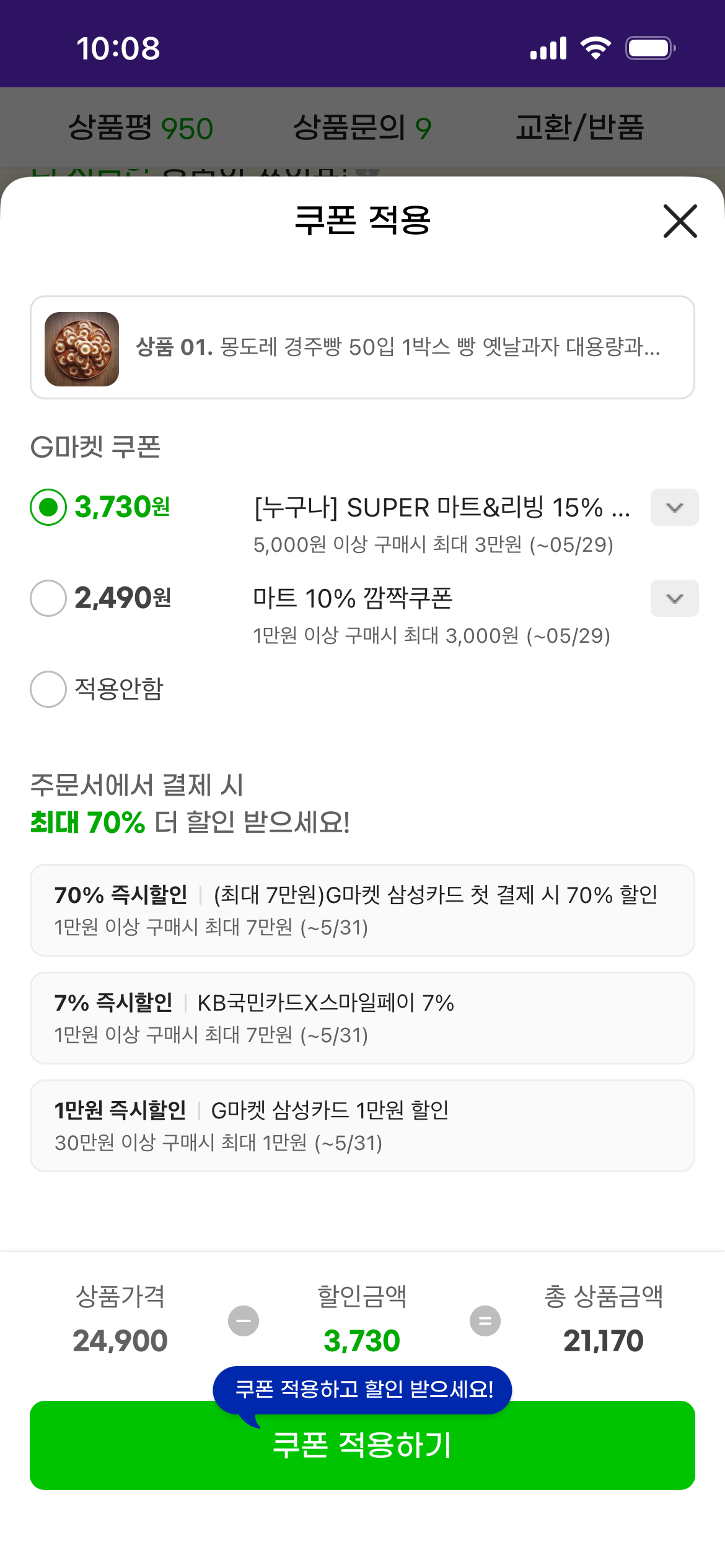This screenshot has height=1568, width=725.
Task: Tap the 몽도레 경주빵 product thumbnail
Action: click(82, 349)
